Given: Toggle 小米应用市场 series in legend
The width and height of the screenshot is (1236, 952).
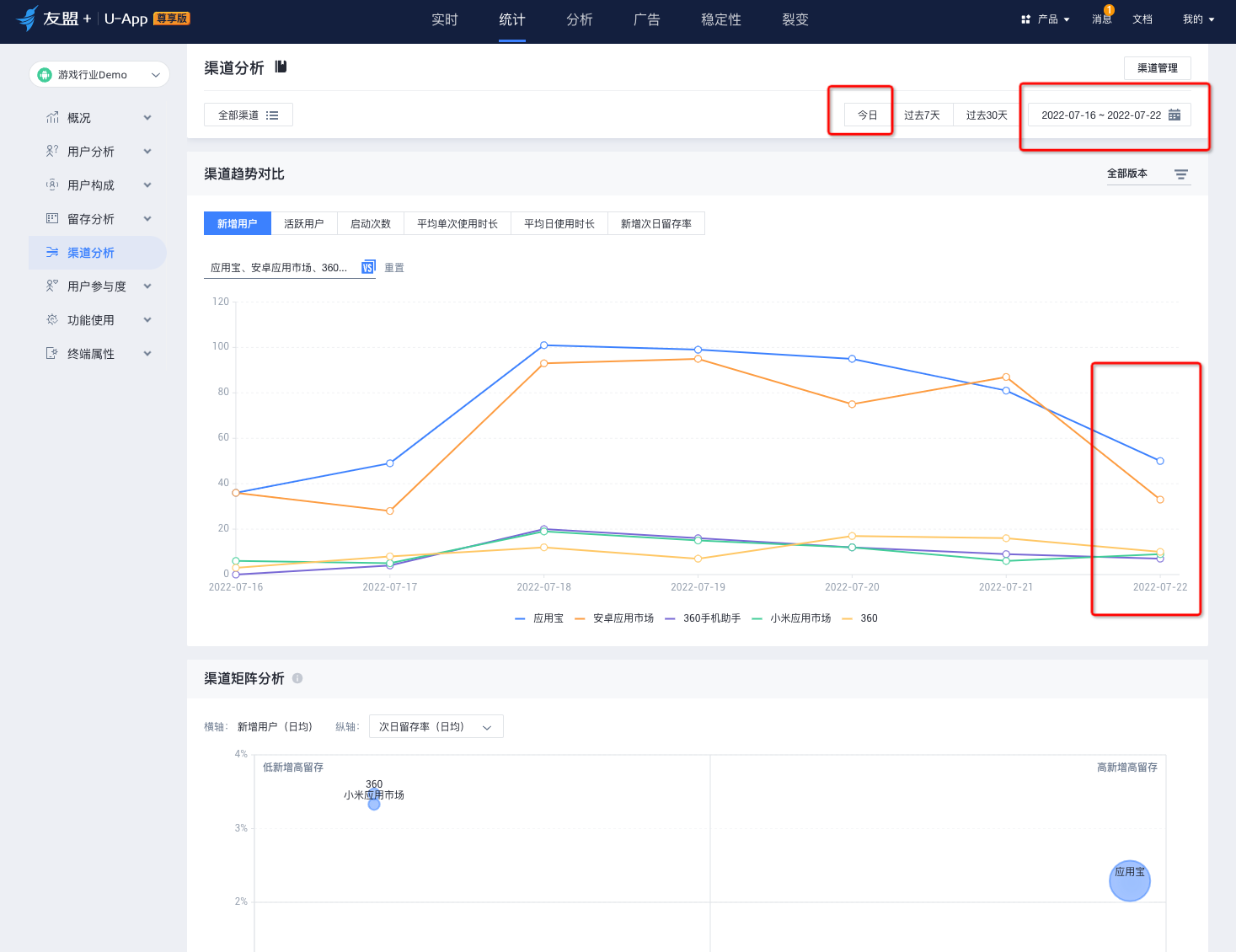Looking at the screenshot, I should (x=791, y=618).
